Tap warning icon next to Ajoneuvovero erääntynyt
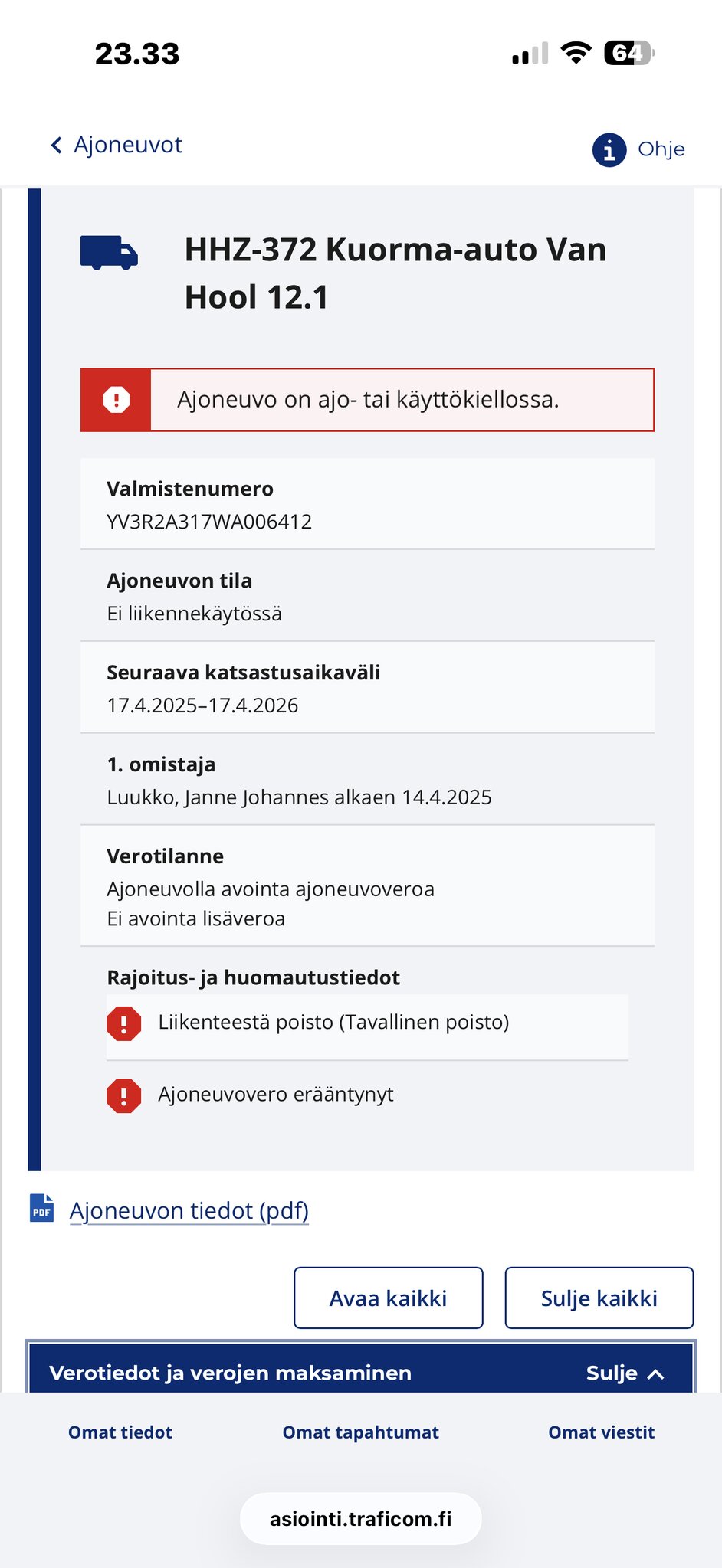Viewport: 722px width, 1568px height. pyautogui.click(x=123, y=1095)
